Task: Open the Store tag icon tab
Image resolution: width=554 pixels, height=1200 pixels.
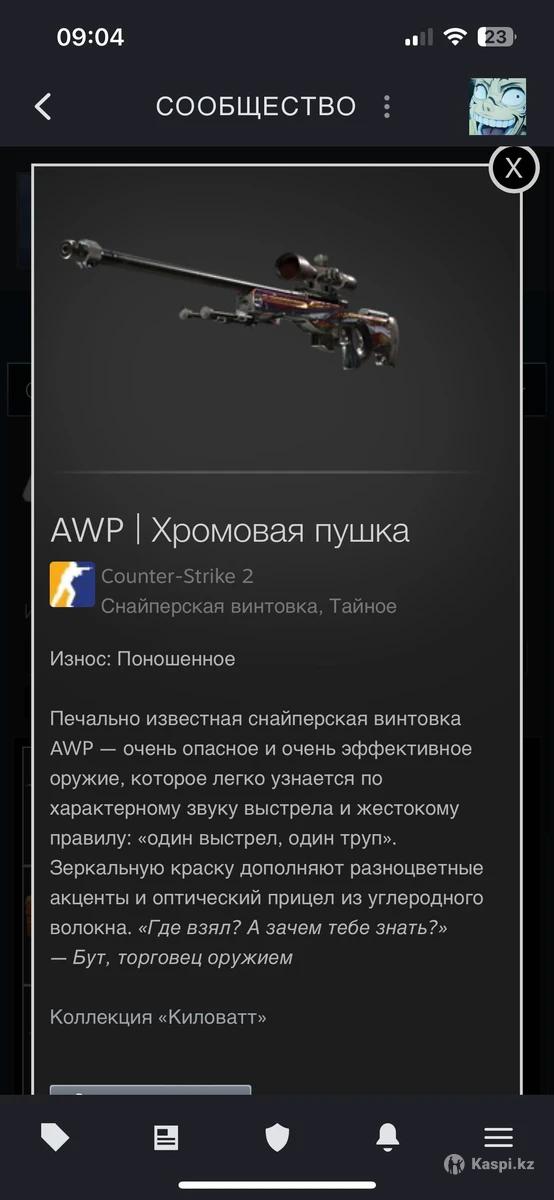Action: pos(55,1137)
